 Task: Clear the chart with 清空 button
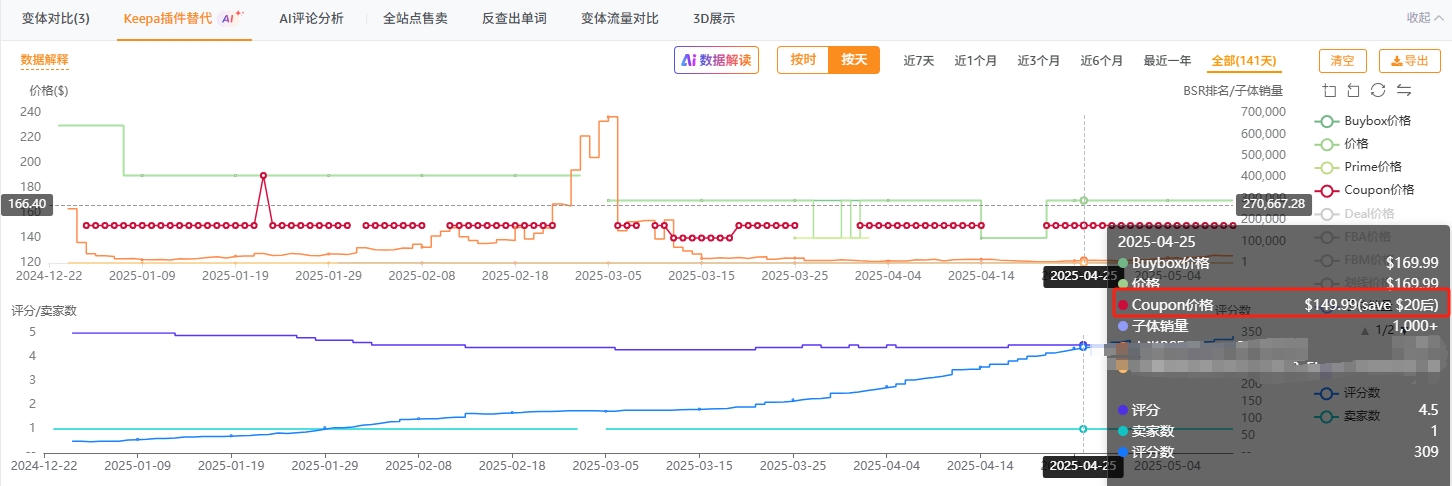pos(1342,60)
